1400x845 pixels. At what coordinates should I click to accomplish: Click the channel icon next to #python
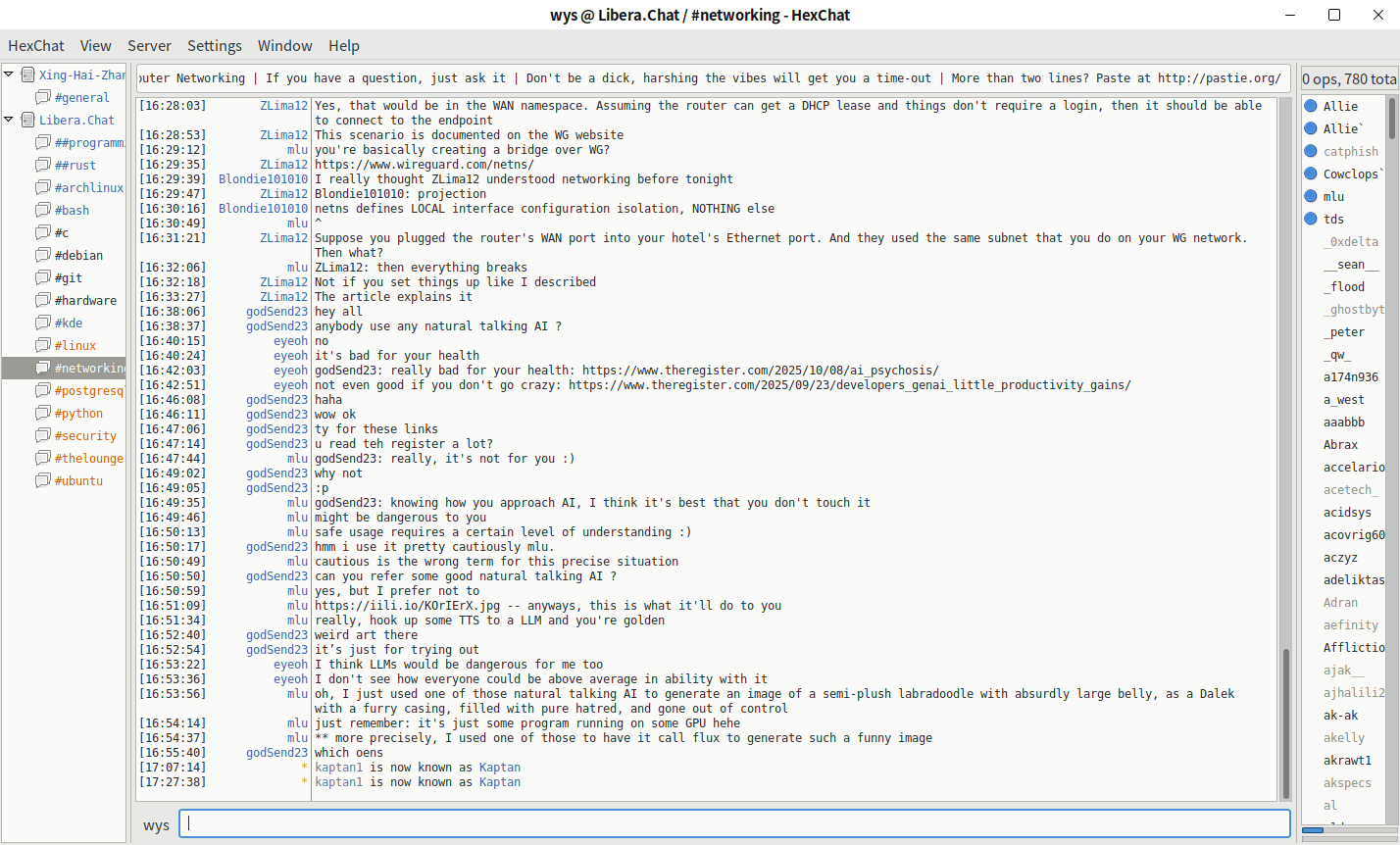(43, 413)
